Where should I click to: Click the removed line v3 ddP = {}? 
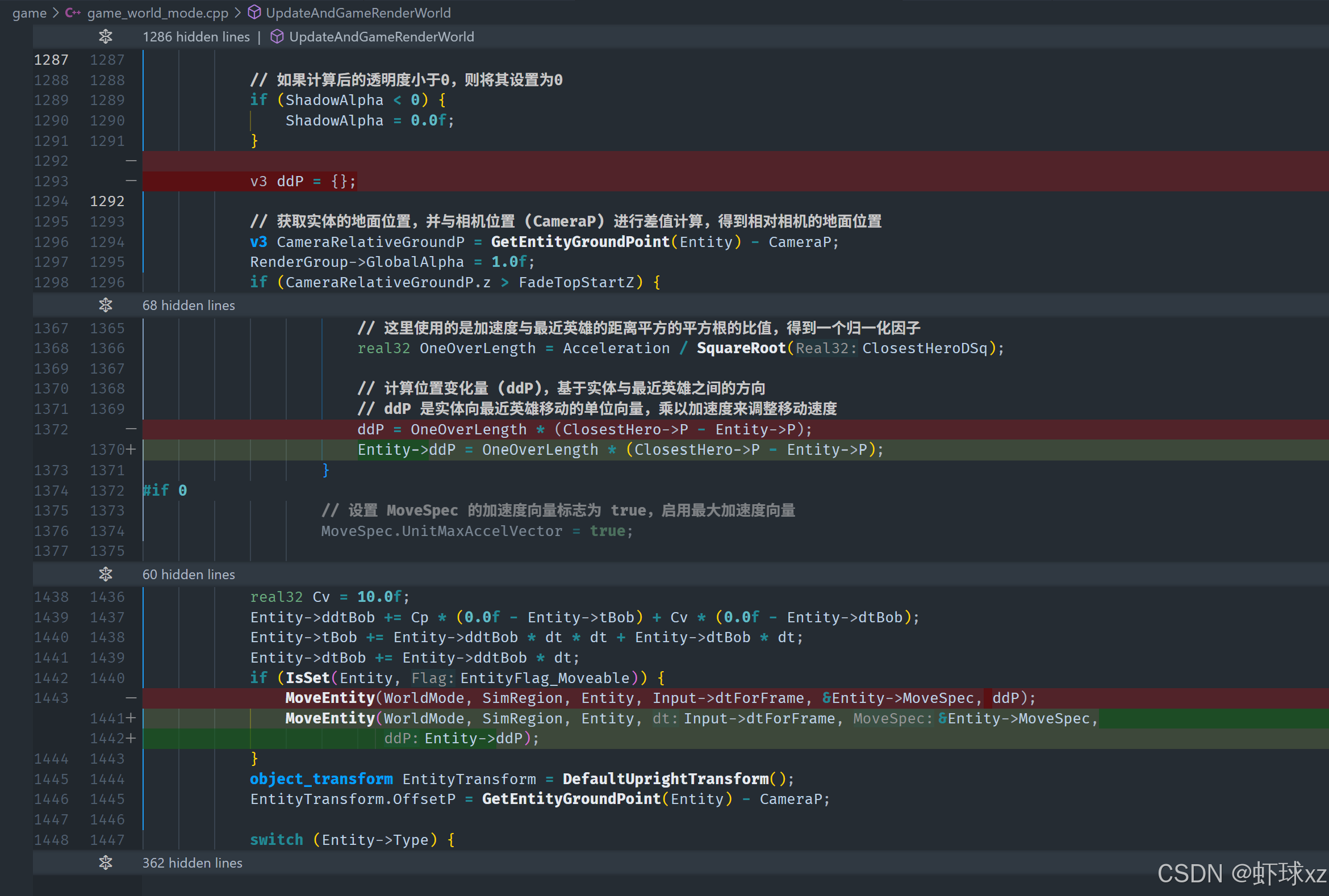coord(303,182)
